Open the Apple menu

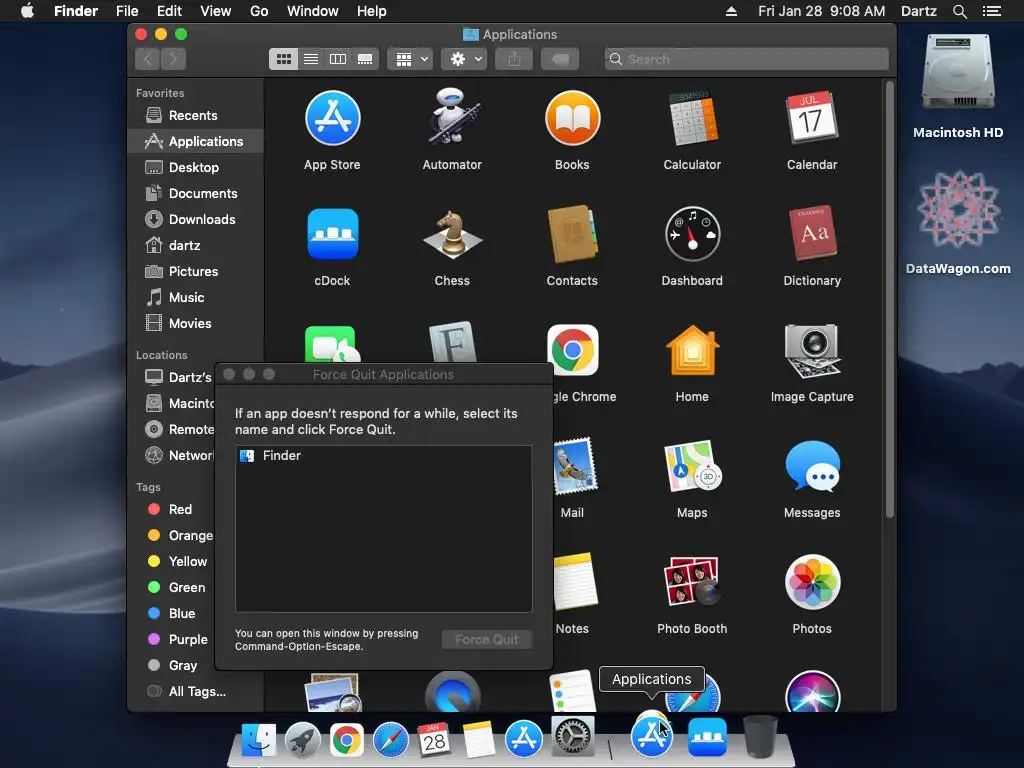(x=27, y=11)
